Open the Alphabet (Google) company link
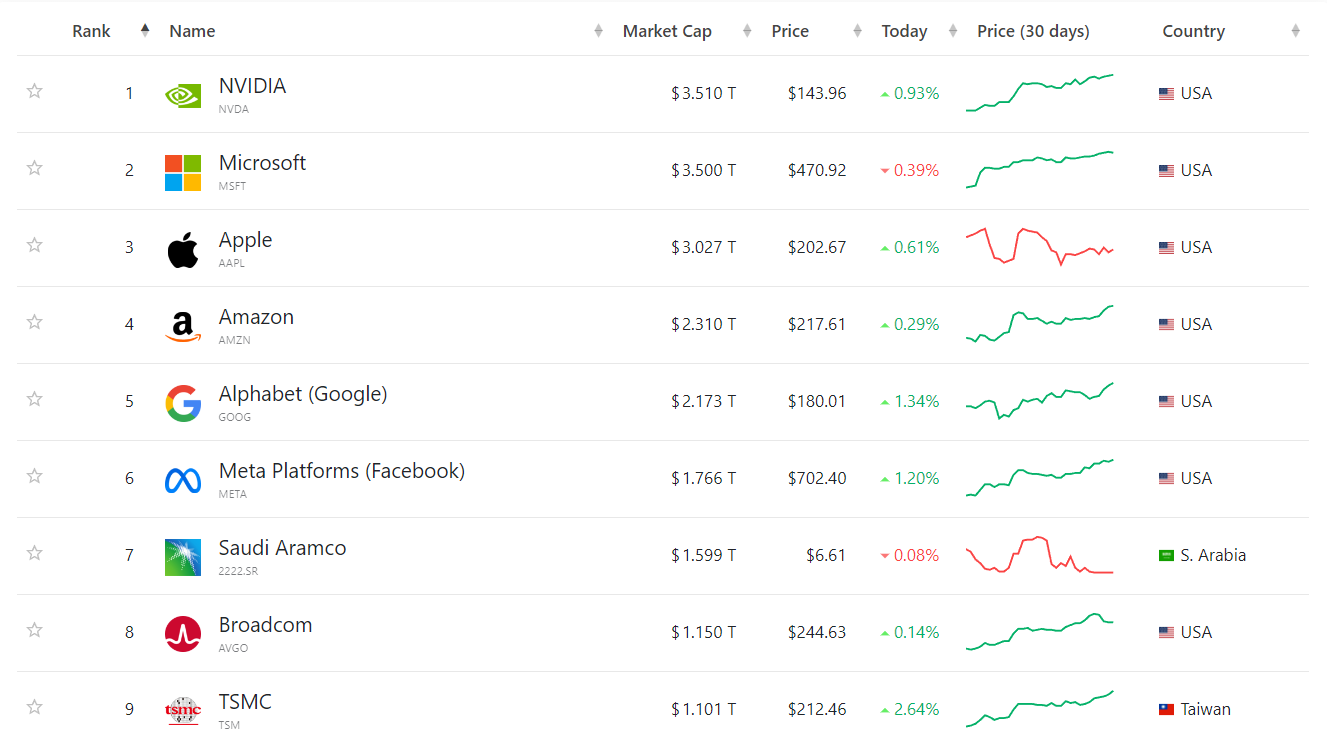The image size is (1327, 747). coord(303,394)
